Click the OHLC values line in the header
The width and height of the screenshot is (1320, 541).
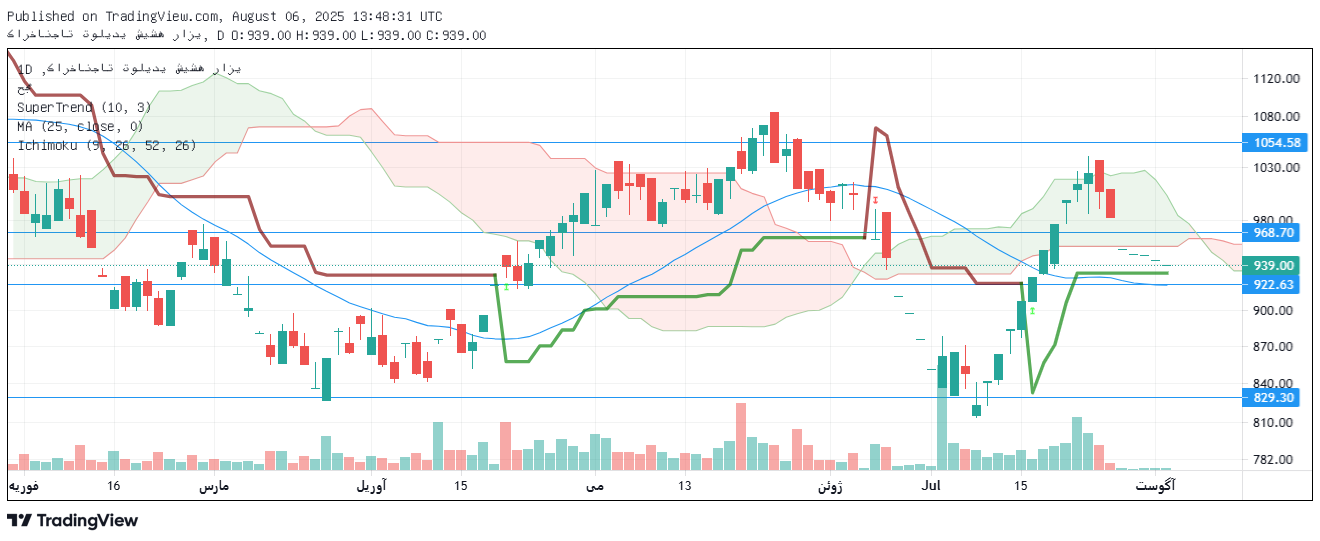point(358,35)
